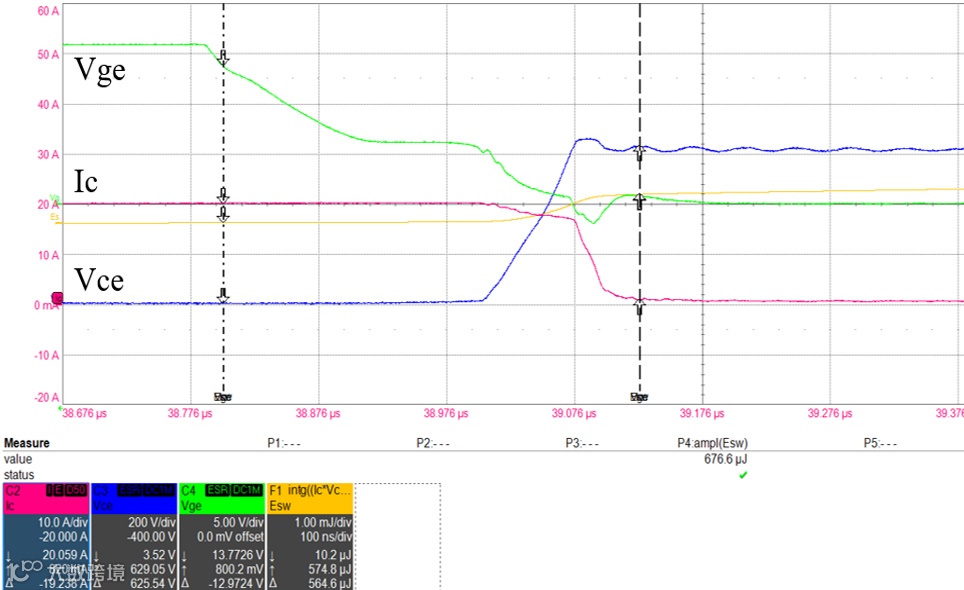Select measurement column P3
Screen dimensions: 964x590
tap(582, 442)
